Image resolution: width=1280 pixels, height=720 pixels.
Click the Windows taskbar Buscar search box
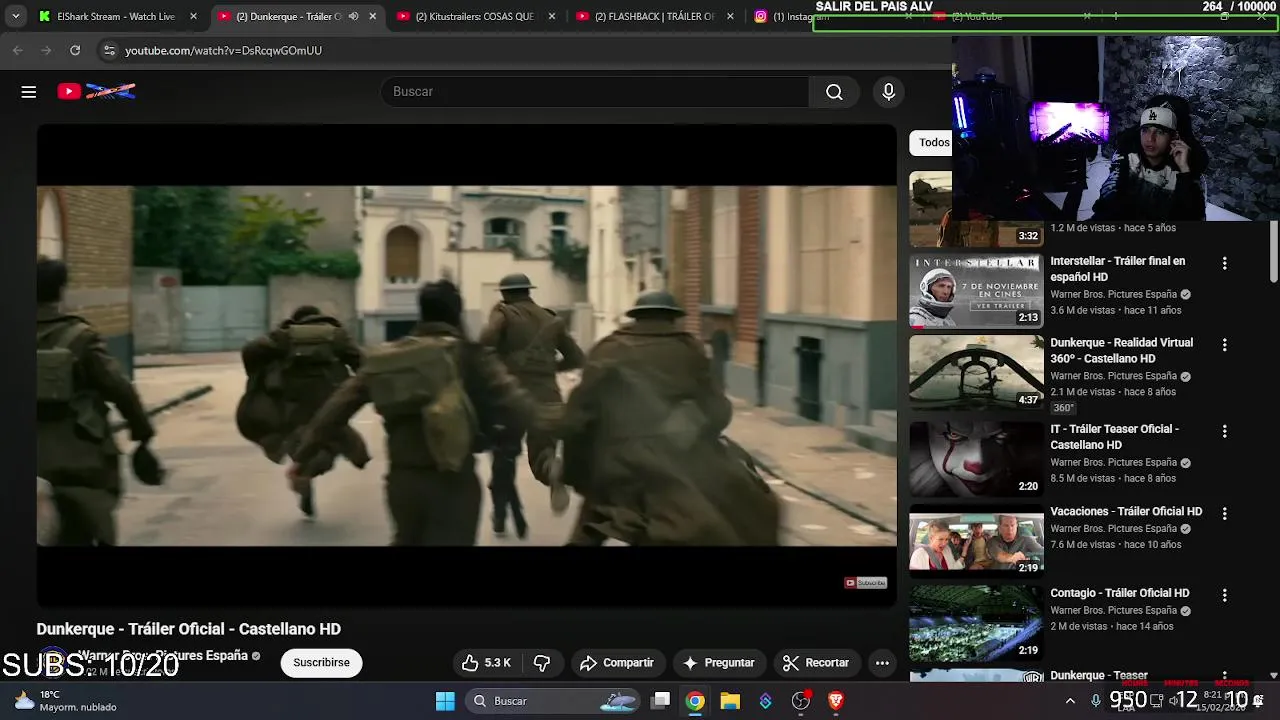[554, 701]
